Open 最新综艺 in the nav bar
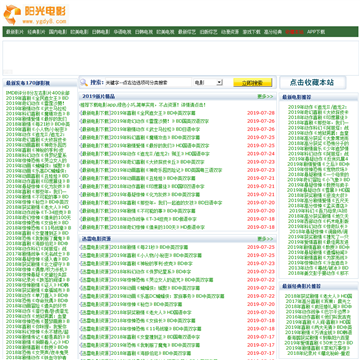The image size is (360, 360). click(x=187, y=32)
